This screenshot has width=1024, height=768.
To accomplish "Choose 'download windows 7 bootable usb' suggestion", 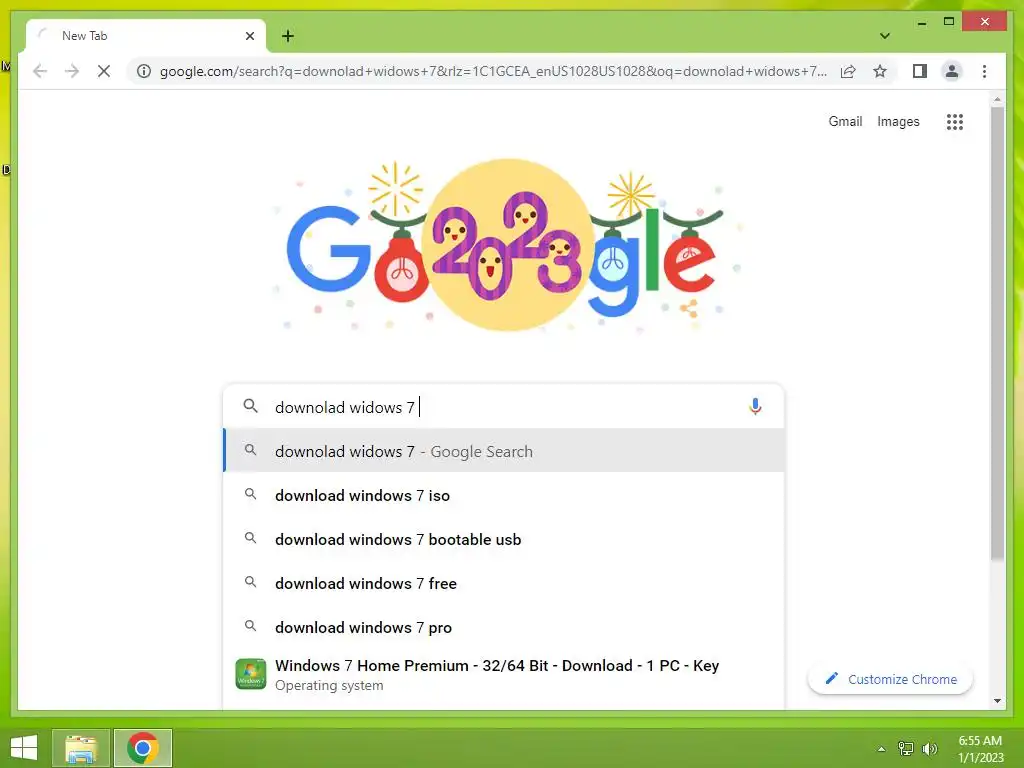I will coord(504,539).
